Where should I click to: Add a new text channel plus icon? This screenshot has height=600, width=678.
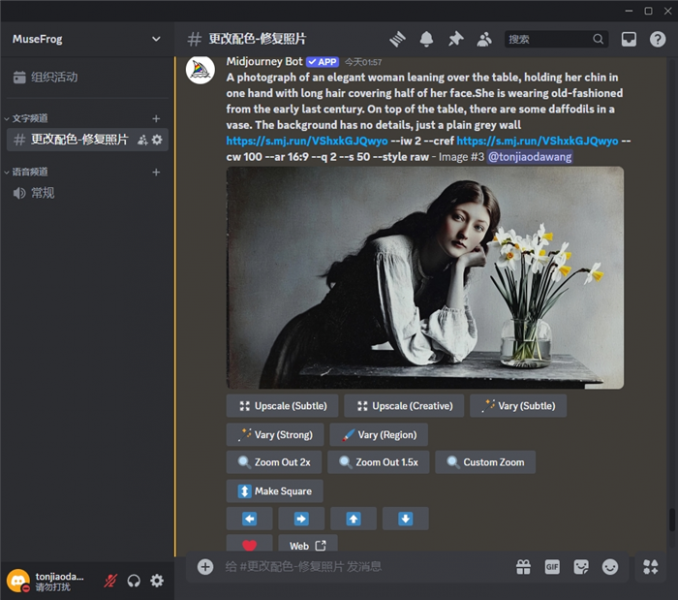156,118
